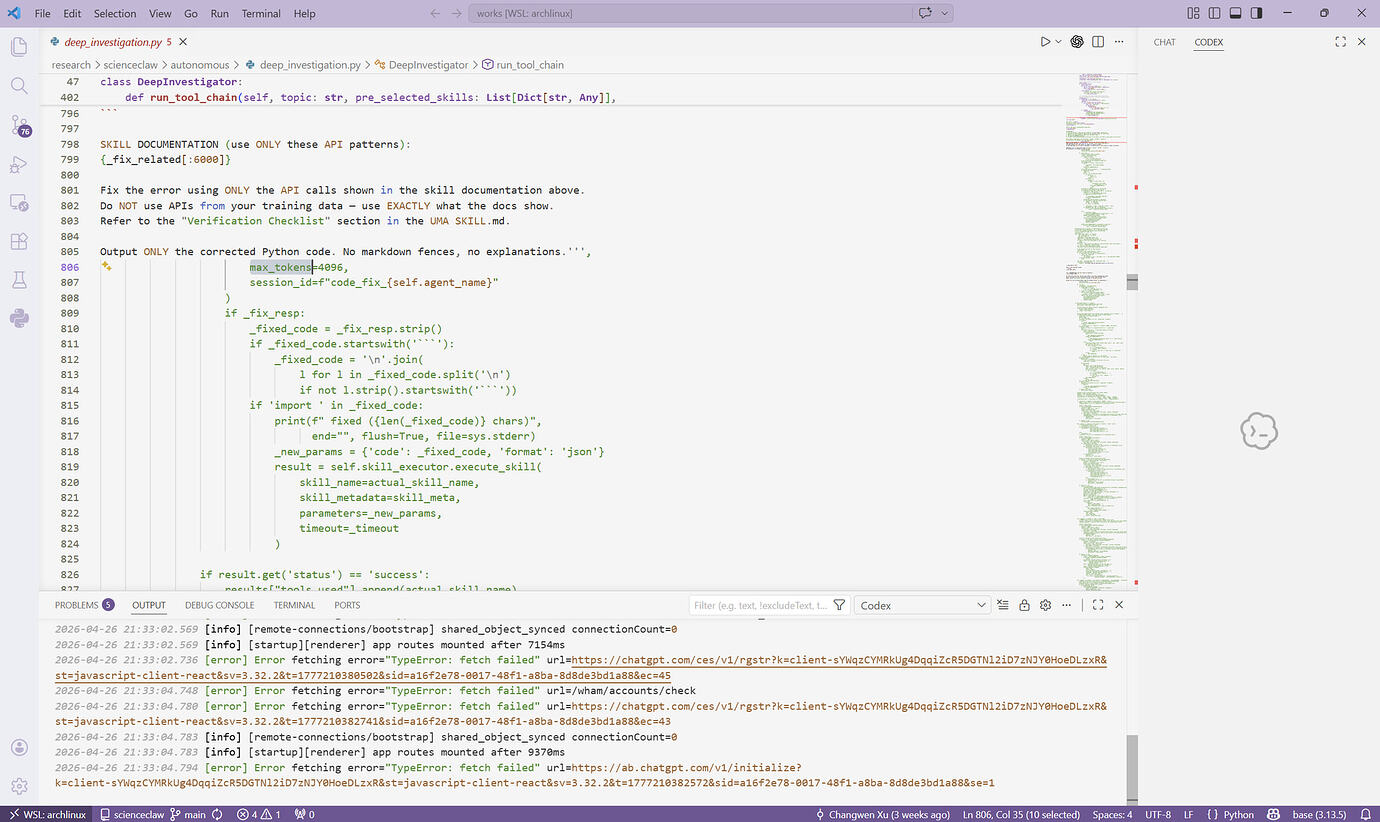Open Source Control with 76 pending changes
Viewport: 1380px width, 822px height.
coord(20,125)
